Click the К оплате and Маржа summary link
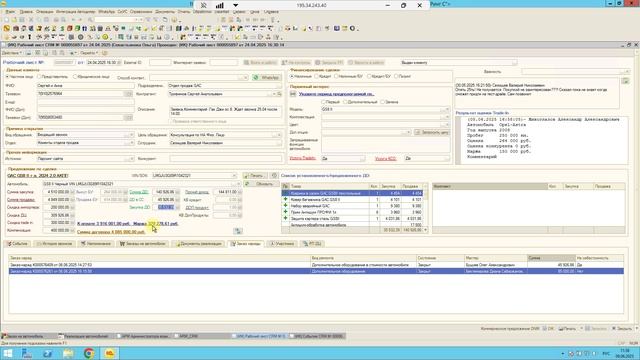The width and height of the screenshot is (640, 360). click(x=128, y=224)
